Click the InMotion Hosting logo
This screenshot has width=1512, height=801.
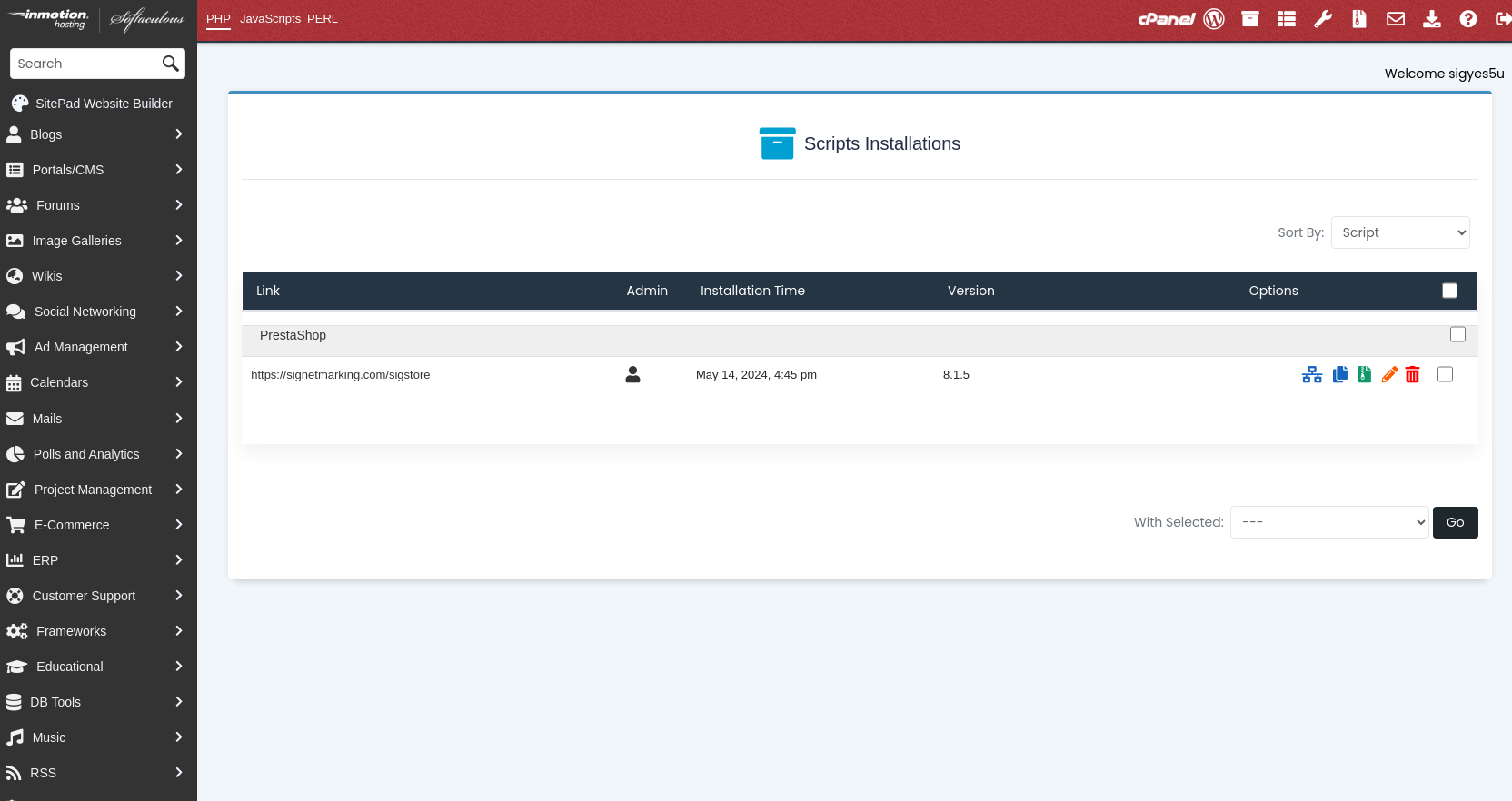(49, 19)
